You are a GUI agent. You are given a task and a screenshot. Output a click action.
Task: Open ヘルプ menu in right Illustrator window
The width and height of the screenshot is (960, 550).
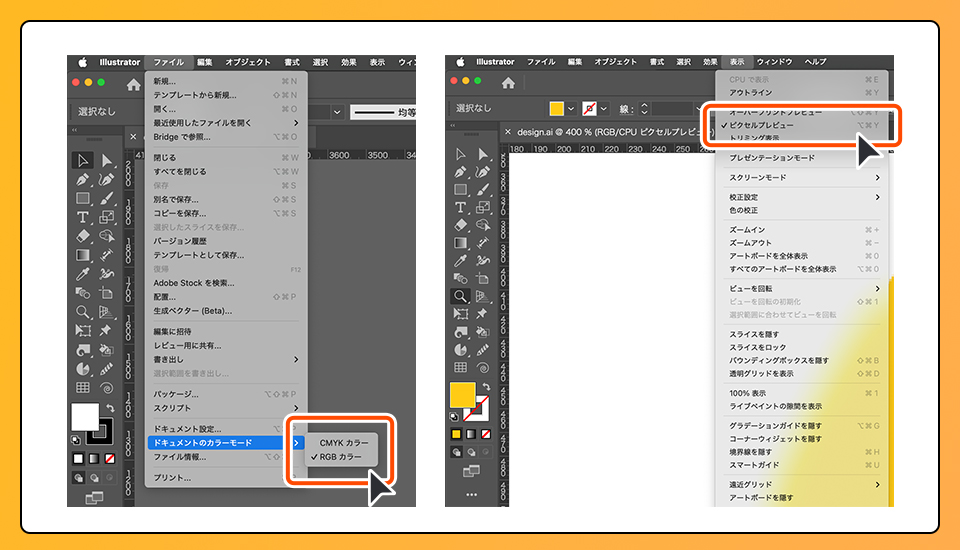pos(816,61)
